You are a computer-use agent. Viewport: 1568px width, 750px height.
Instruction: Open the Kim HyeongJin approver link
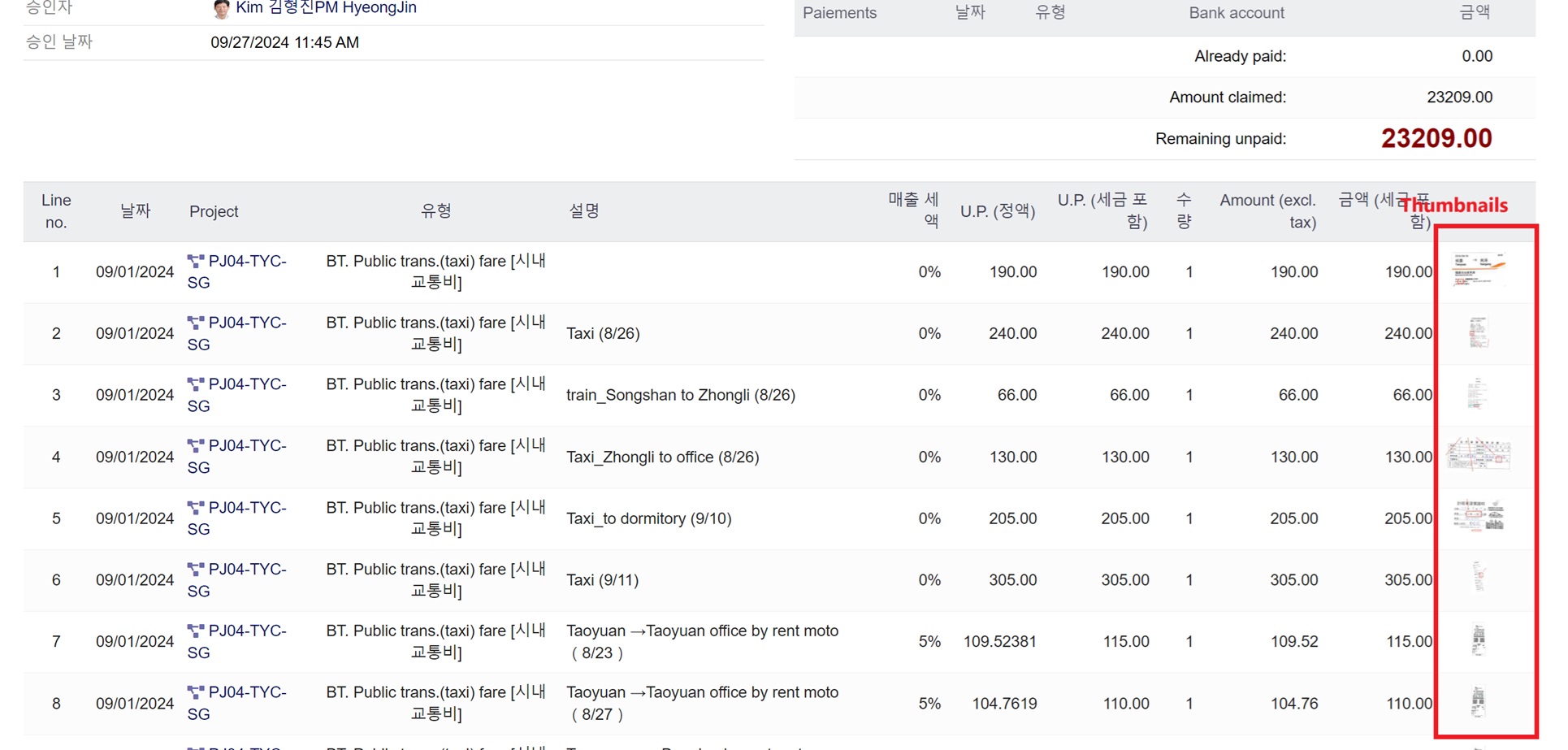point(326,8)
